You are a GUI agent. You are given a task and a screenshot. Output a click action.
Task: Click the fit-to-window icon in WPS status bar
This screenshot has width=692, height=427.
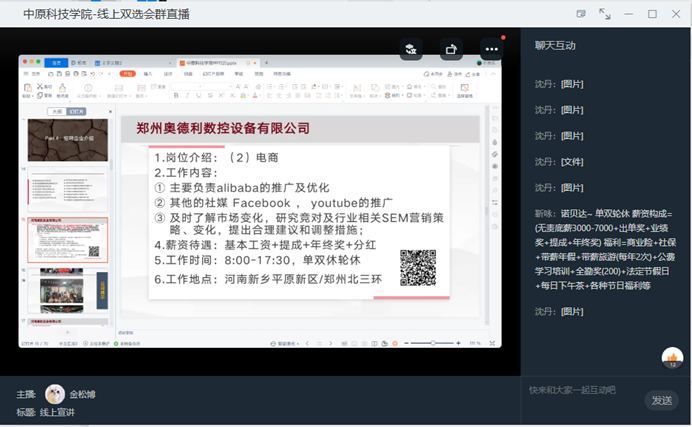(x=492, y=343)
